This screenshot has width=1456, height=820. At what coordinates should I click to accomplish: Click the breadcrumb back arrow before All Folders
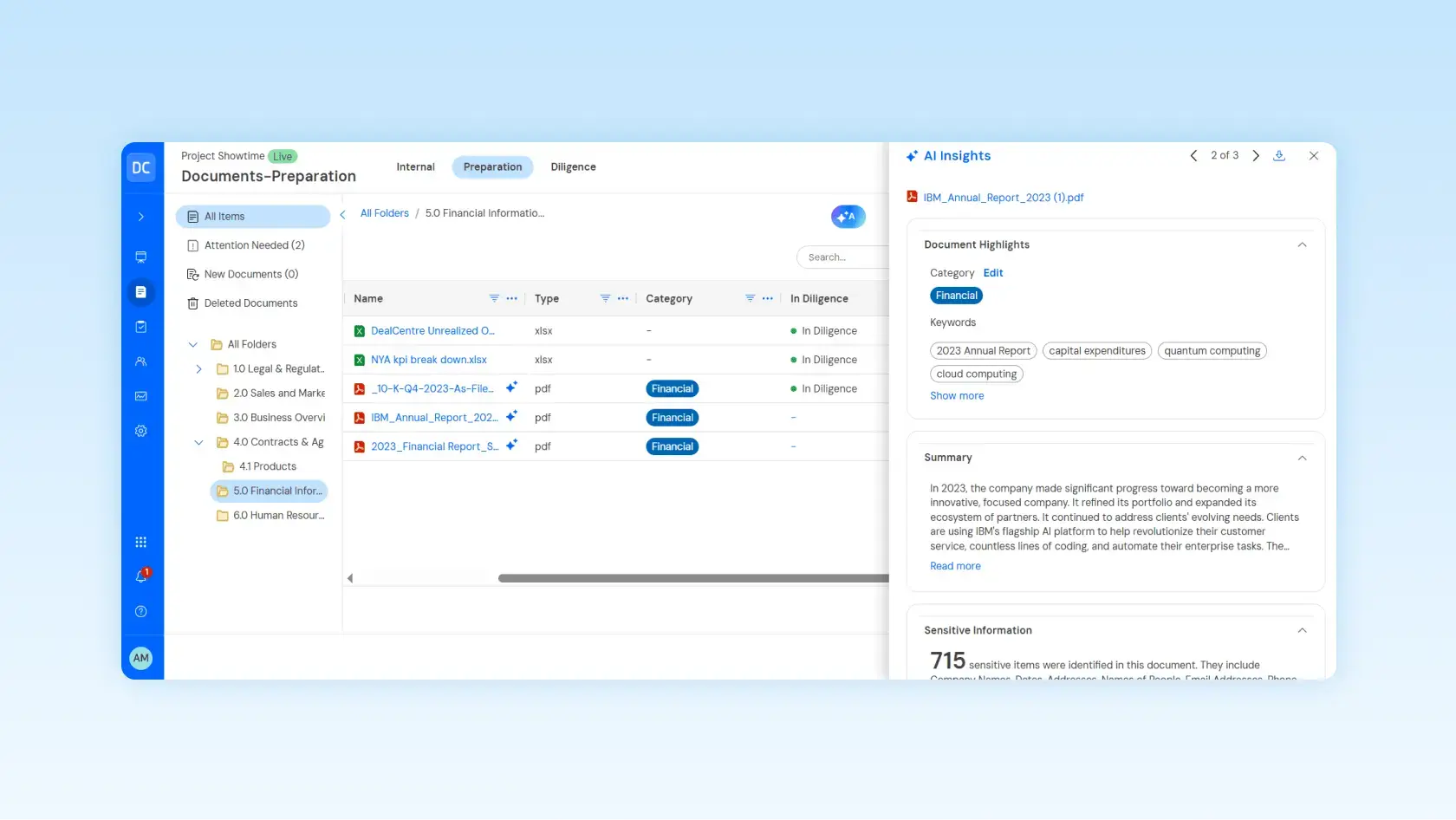pos(343,214)
